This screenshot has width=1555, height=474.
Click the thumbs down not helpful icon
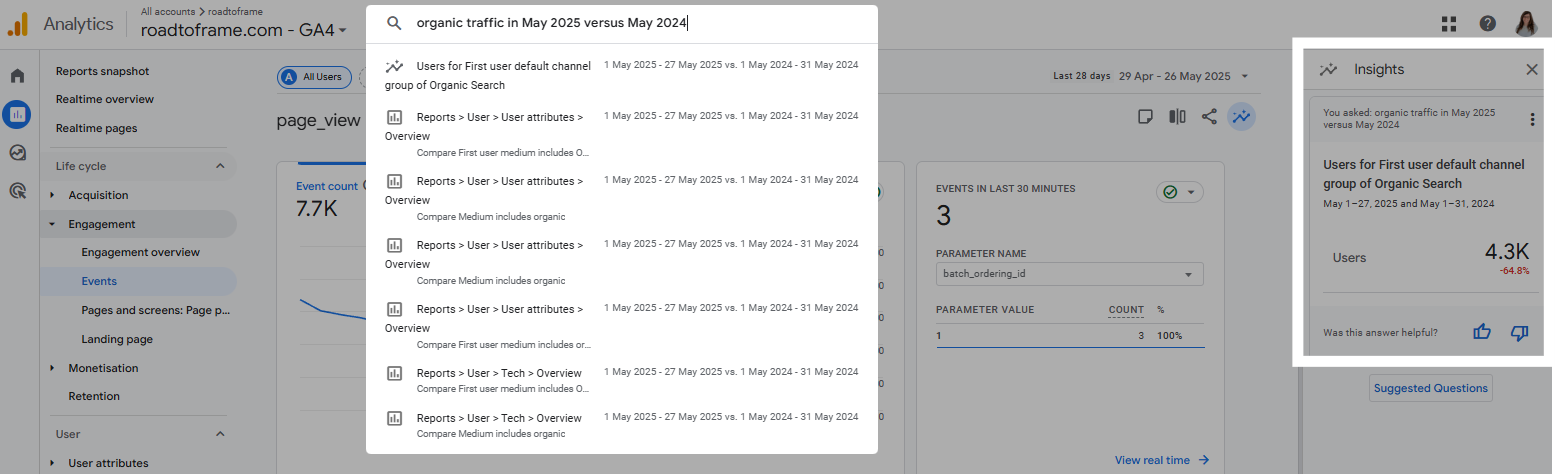click(x=1520, y=332)
